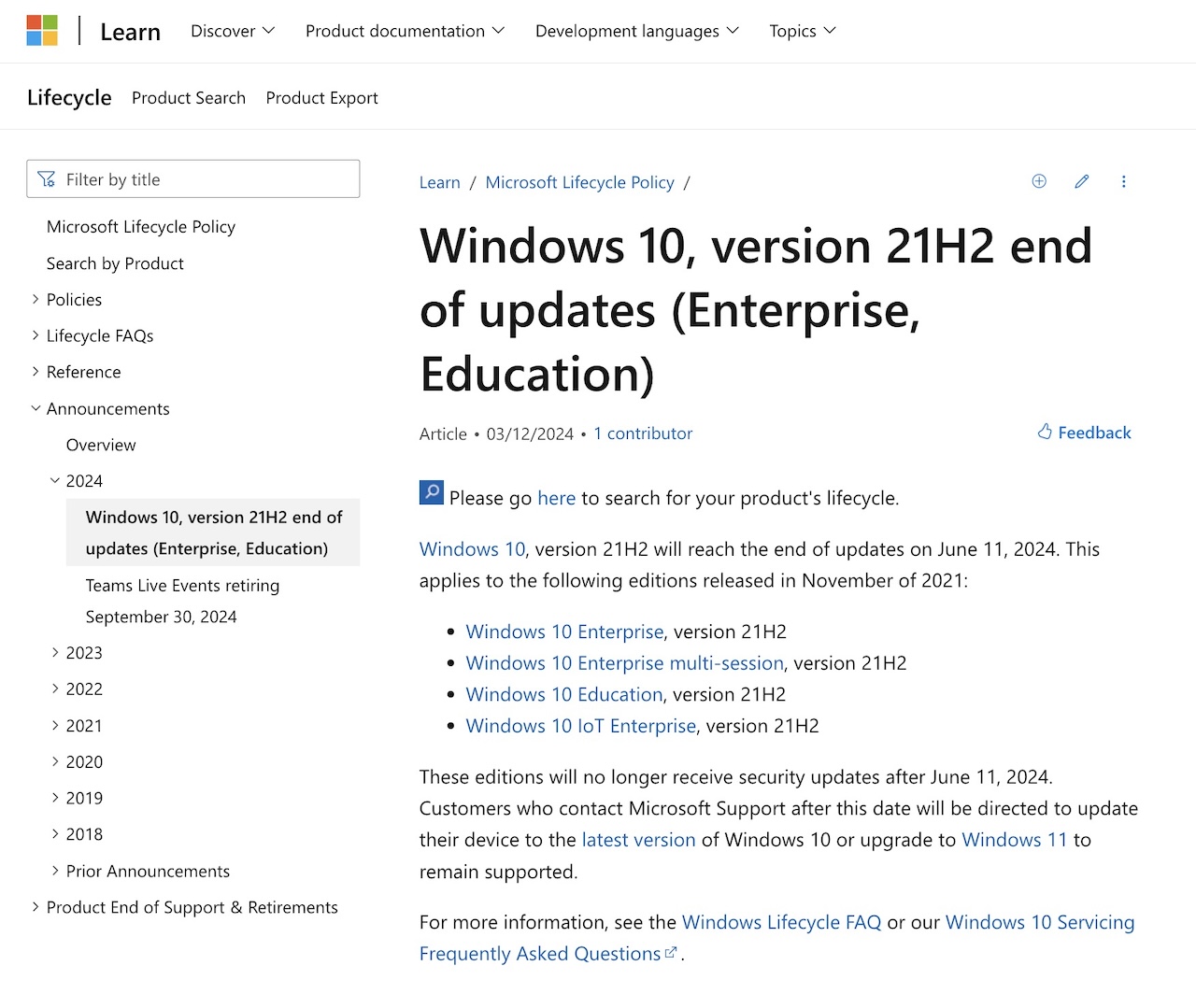Click the Microsoft Lifecycle Policy breadcrumb
This screenshot has width=1196, height=1008.
579,182
